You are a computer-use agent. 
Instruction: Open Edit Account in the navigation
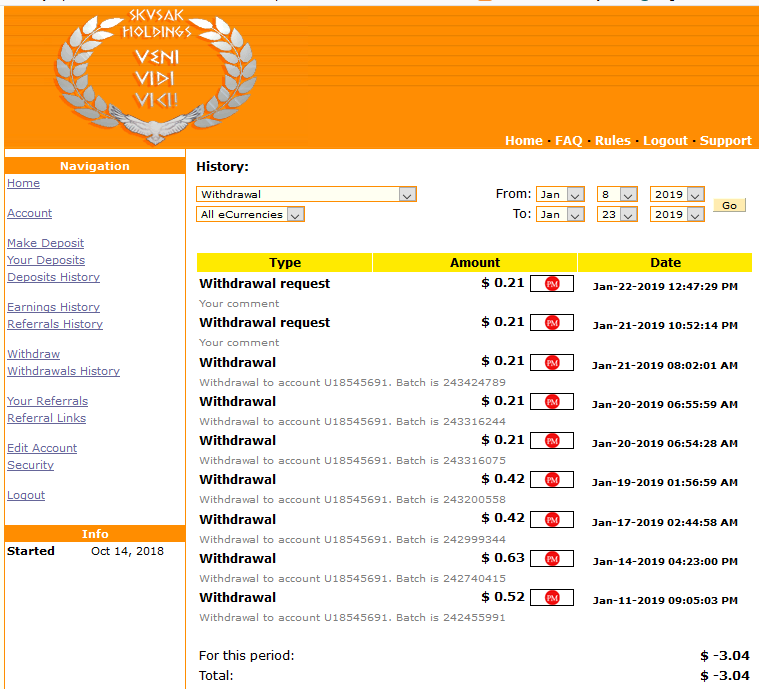(42, 448)
